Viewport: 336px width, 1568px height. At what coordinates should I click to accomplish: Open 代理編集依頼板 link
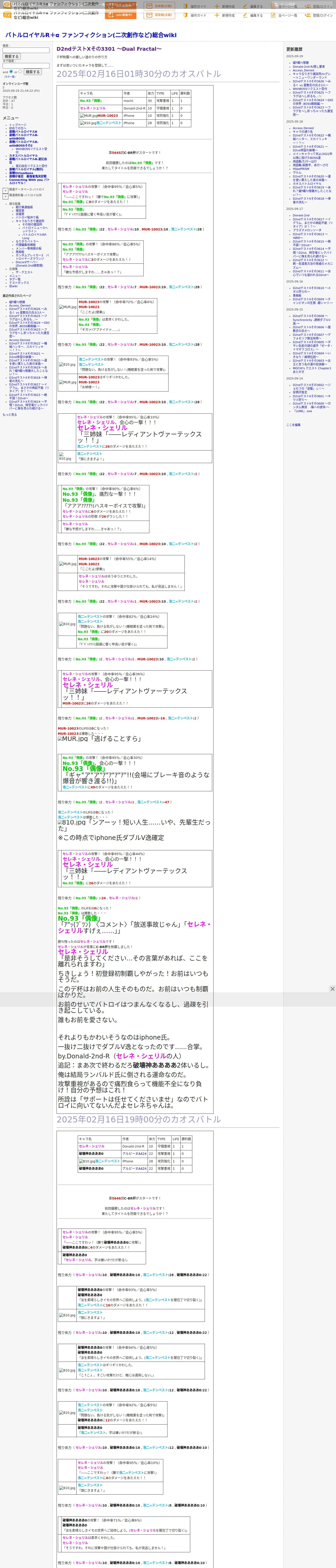pos(26,245)
